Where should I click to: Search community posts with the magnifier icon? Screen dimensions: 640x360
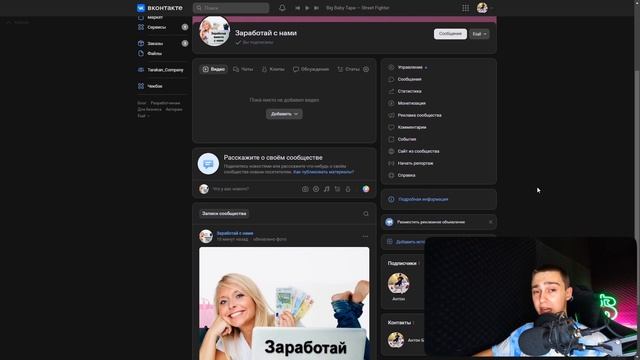pyautogui.click(x=366, y=213)
